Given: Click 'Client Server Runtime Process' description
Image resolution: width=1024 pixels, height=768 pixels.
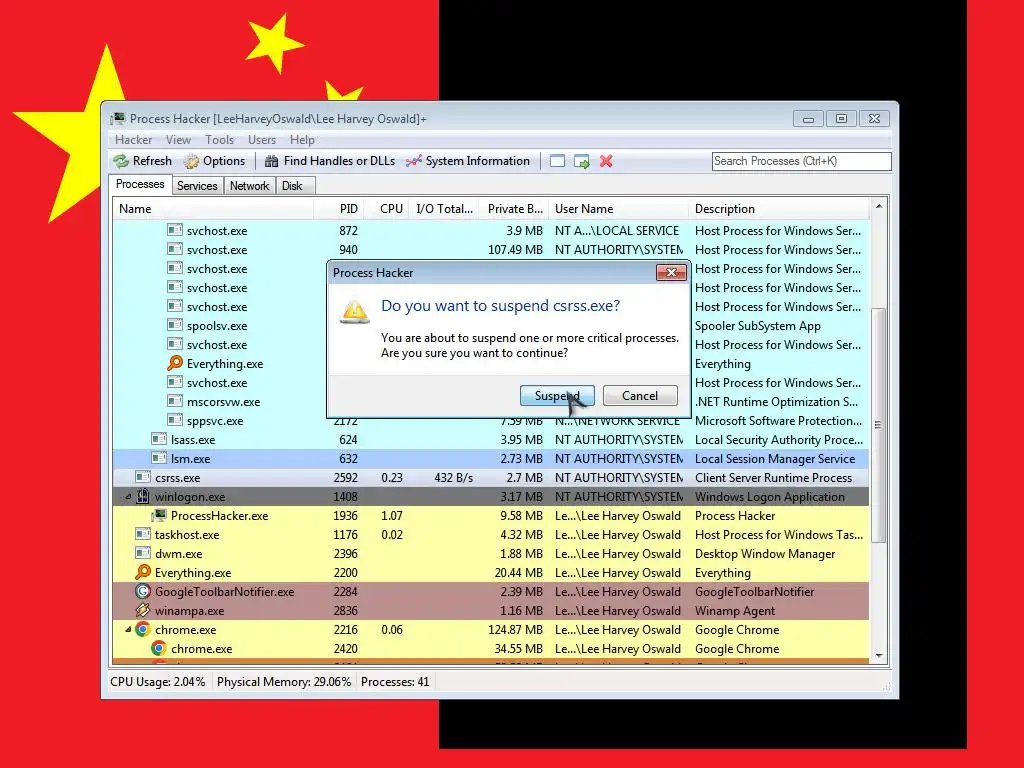Looking at the screenshot, I should coord(773,477).
